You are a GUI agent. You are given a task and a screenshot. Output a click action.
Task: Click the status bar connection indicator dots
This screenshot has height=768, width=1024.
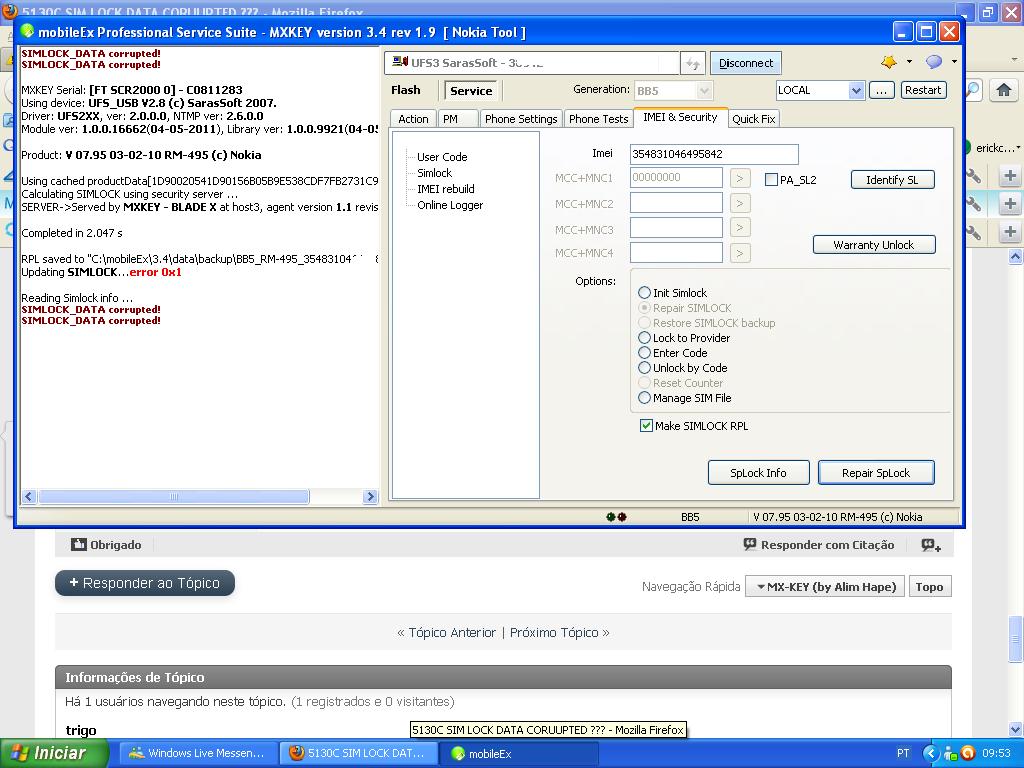[x=616, y=517]
